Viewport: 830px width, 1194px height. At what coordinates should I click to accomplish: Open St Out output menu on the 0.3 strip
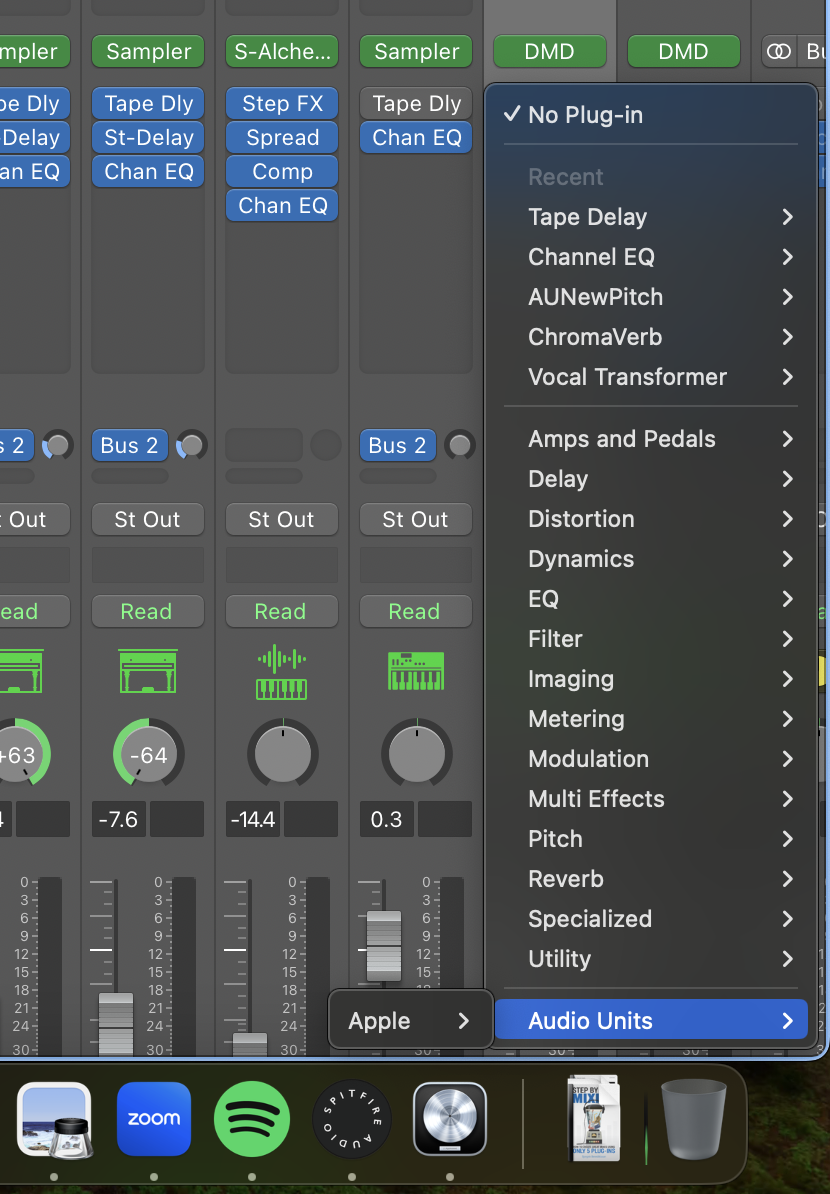click(416, 519)
